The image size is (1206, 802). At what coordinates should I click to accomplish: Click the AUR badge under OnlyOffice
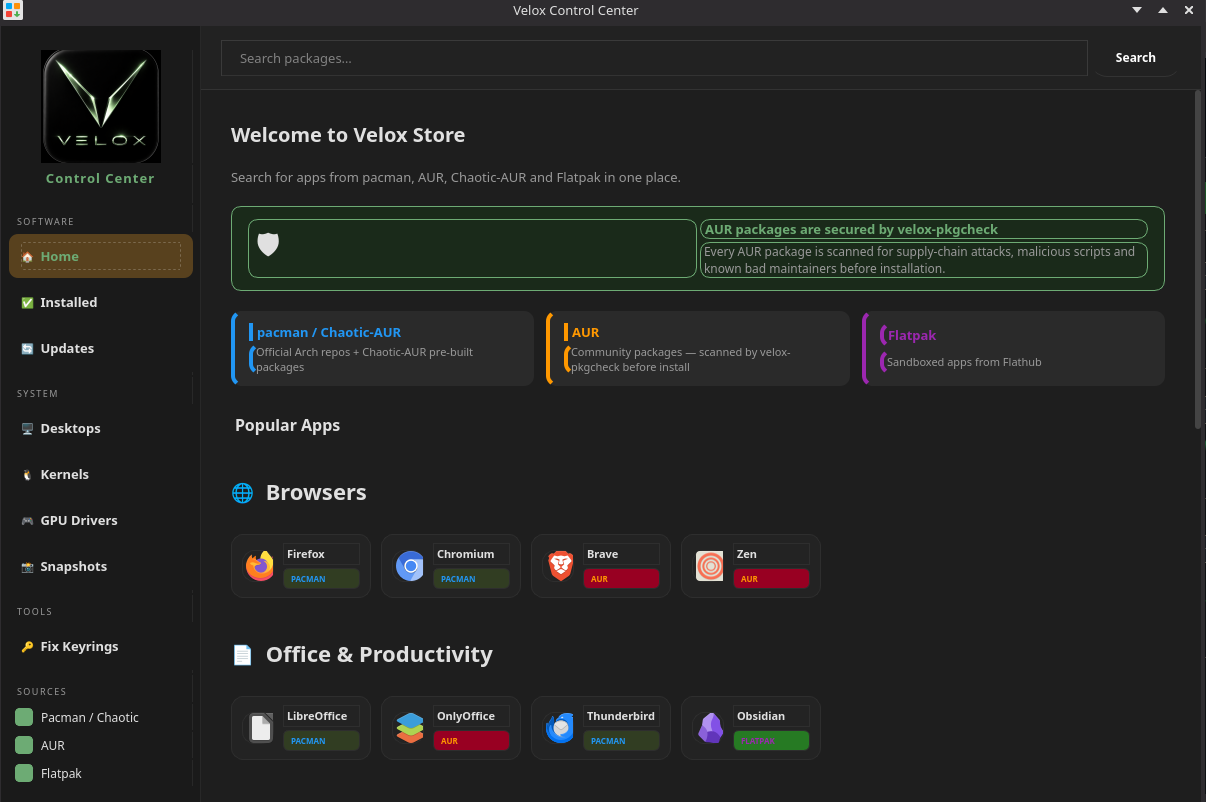tap(471, 741)
